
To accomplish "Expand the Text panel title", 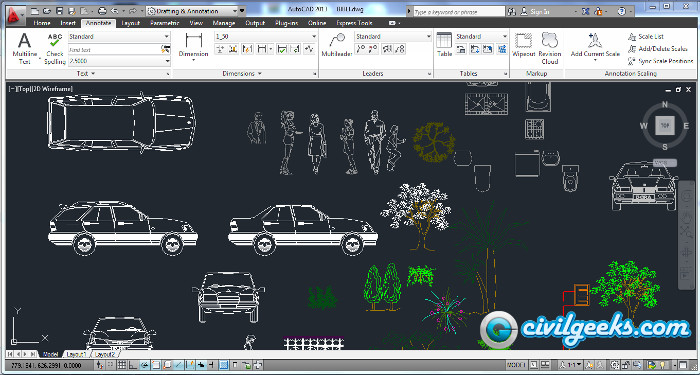I will 86,74.
